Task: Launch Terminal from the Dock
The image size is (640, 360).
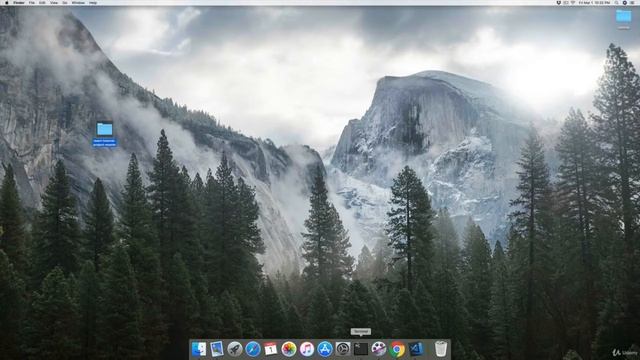Action: coord(361,349)
